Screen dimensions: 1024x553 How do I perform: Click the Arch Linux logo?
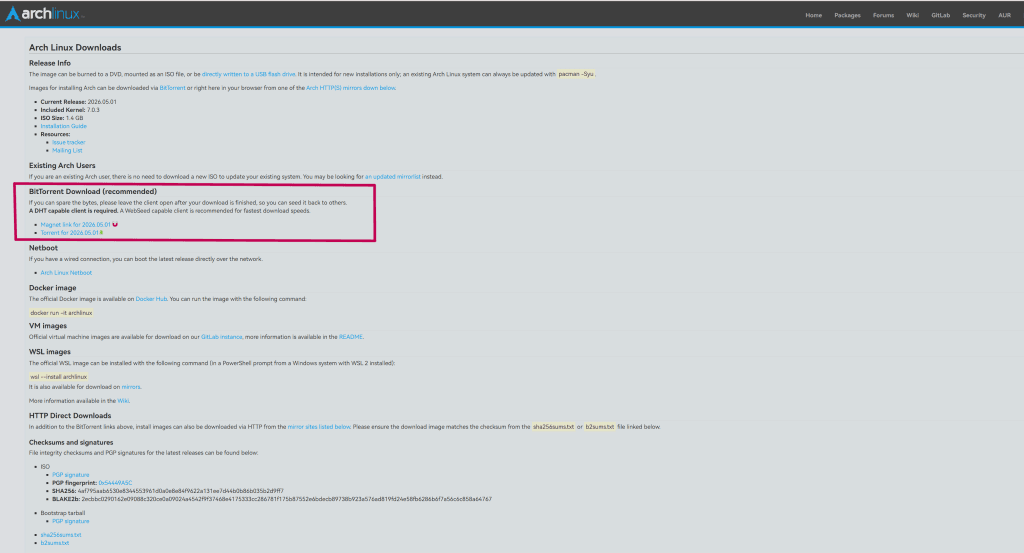tap(44, 14)
